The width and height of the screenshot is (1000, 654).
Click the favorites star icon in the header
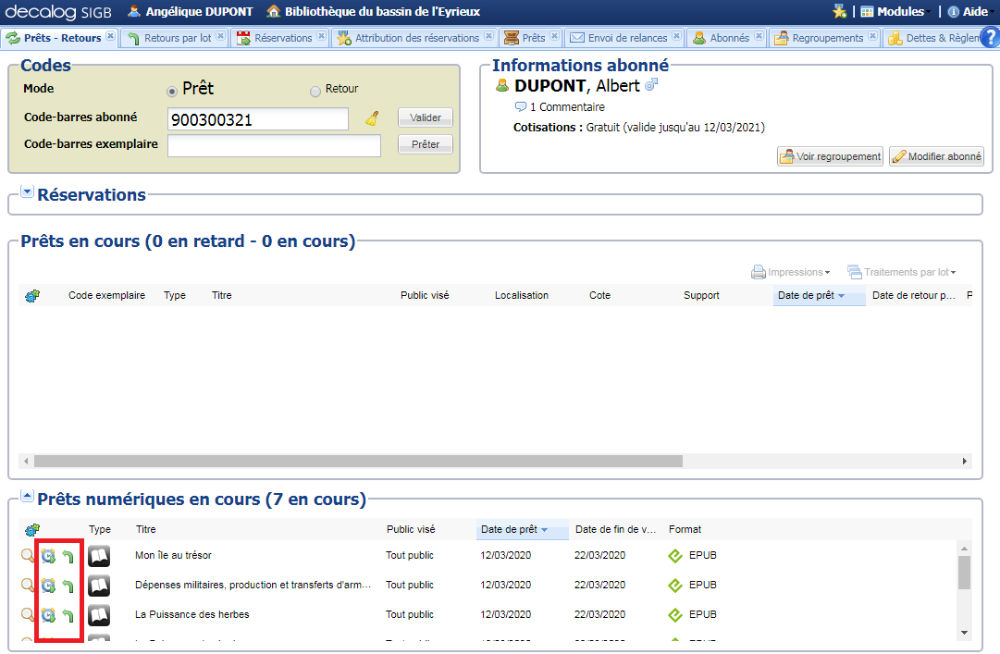click(x=839, y=12)
